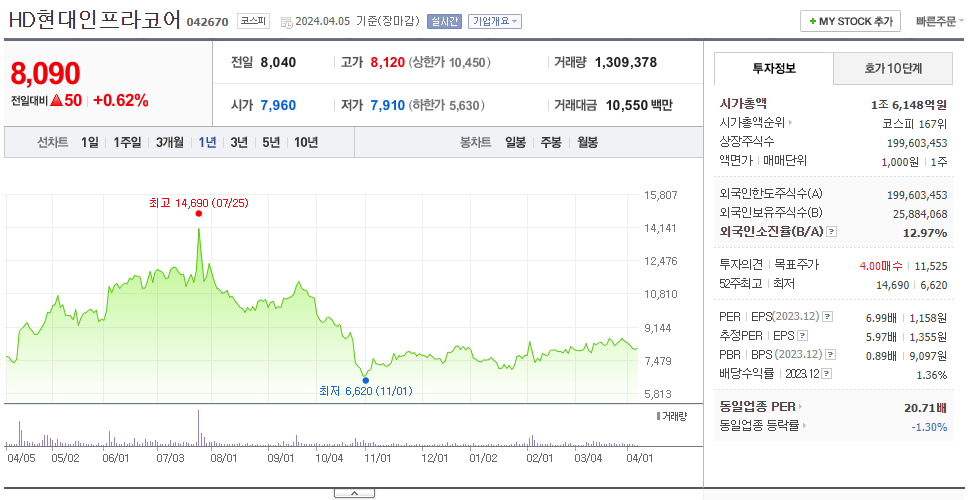Select the 1일 line chart period
968x500 pixels.
pos(90,143)
